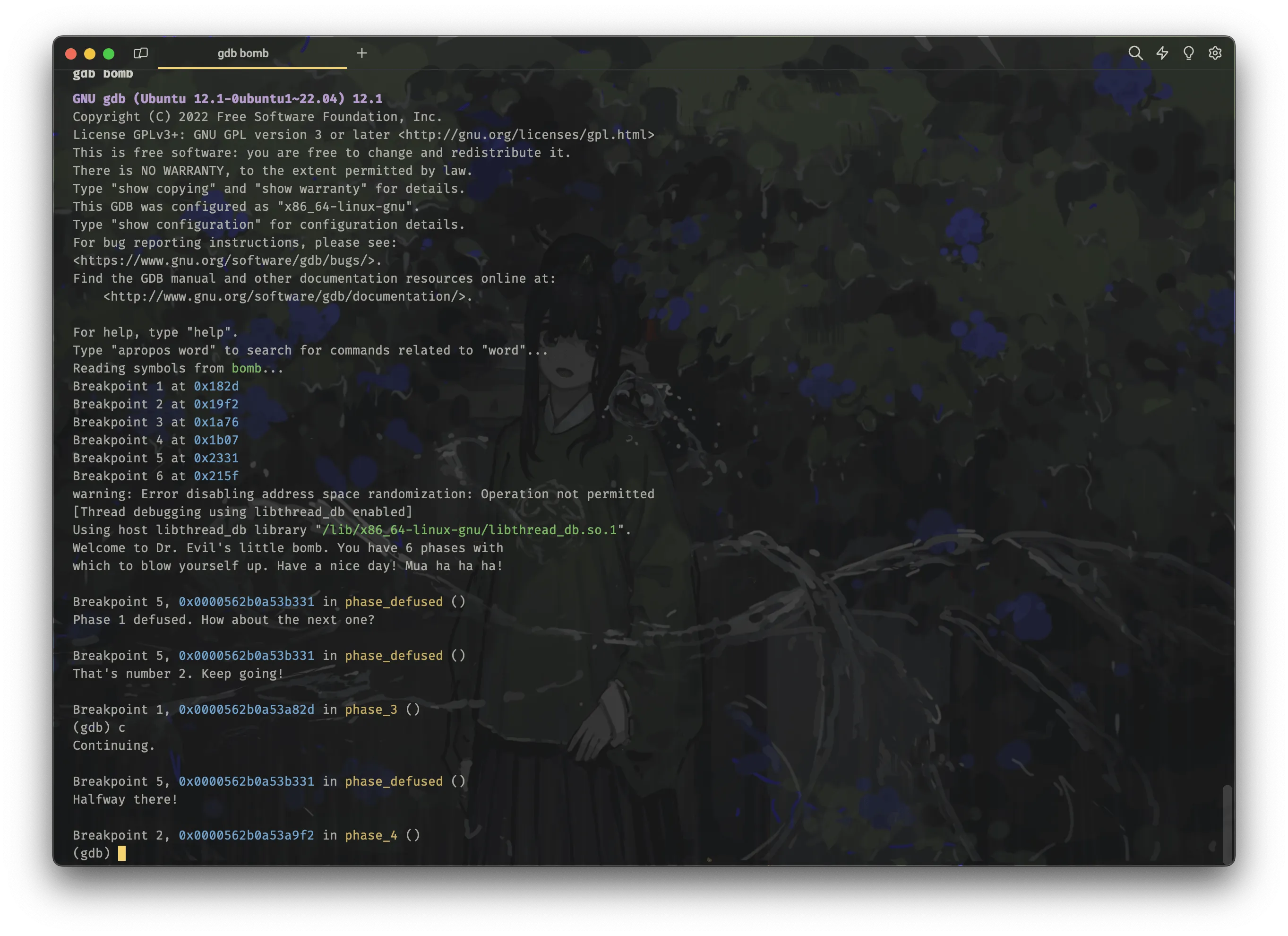Click the macOS green fullscreen window button
The width and height of the screenshot is (1288, 936).
(x=109, y=53)
